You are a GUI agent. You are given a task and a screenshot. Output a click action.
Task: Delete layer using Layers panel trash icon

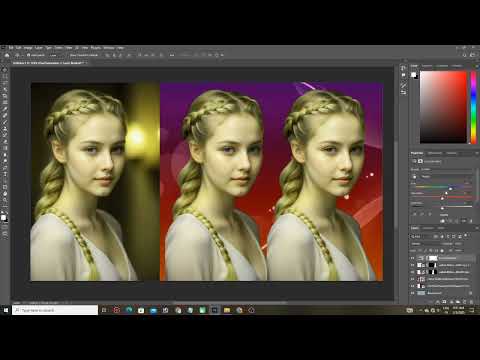click(471, 301)
